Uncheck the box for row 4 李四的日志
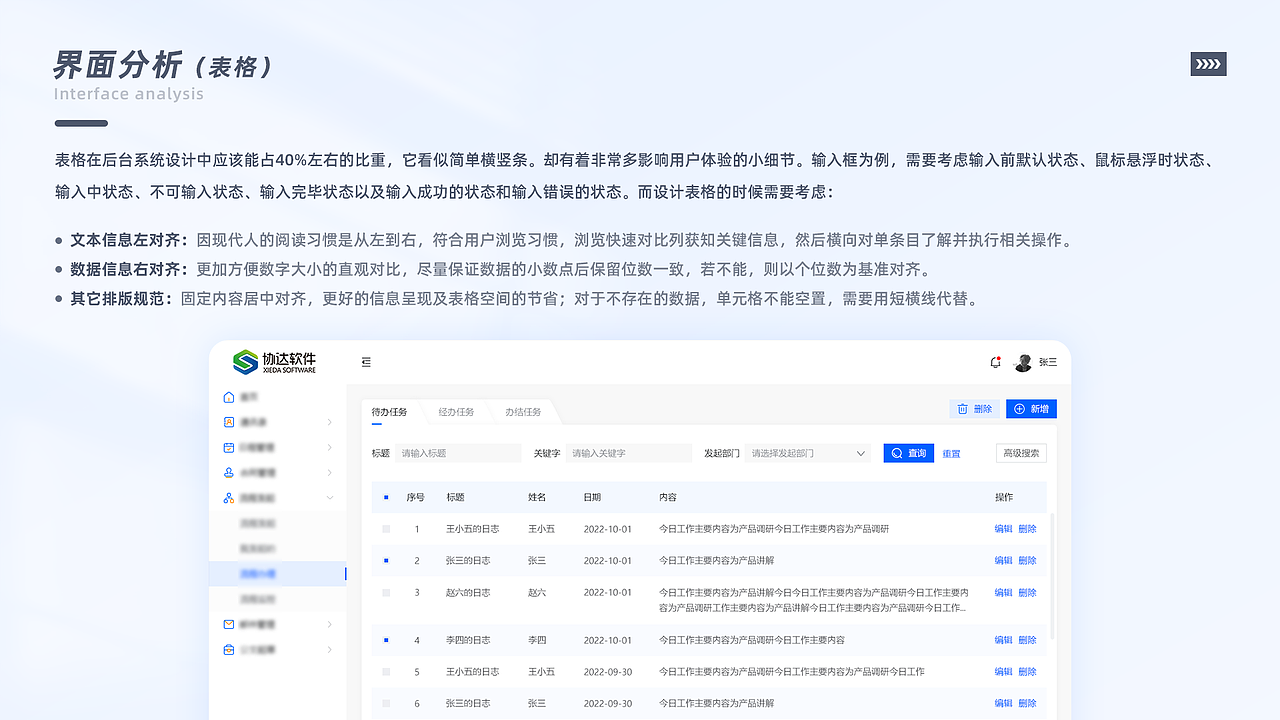The image size is (1280, 720). click(386, 640)
